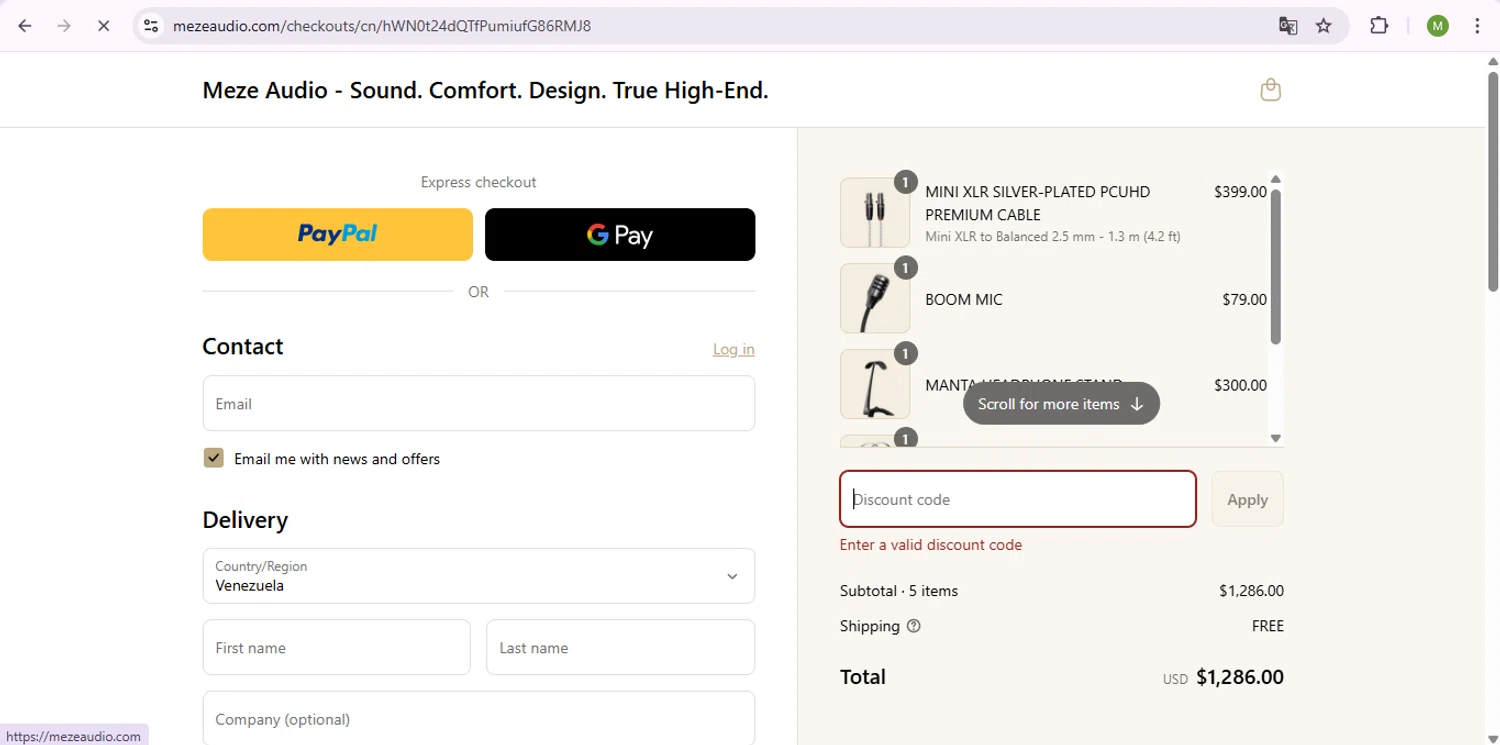Uncheck Email me with news and offers
Image resolution: width=1500 pixels, height=745 pixels.
point(214,458)
